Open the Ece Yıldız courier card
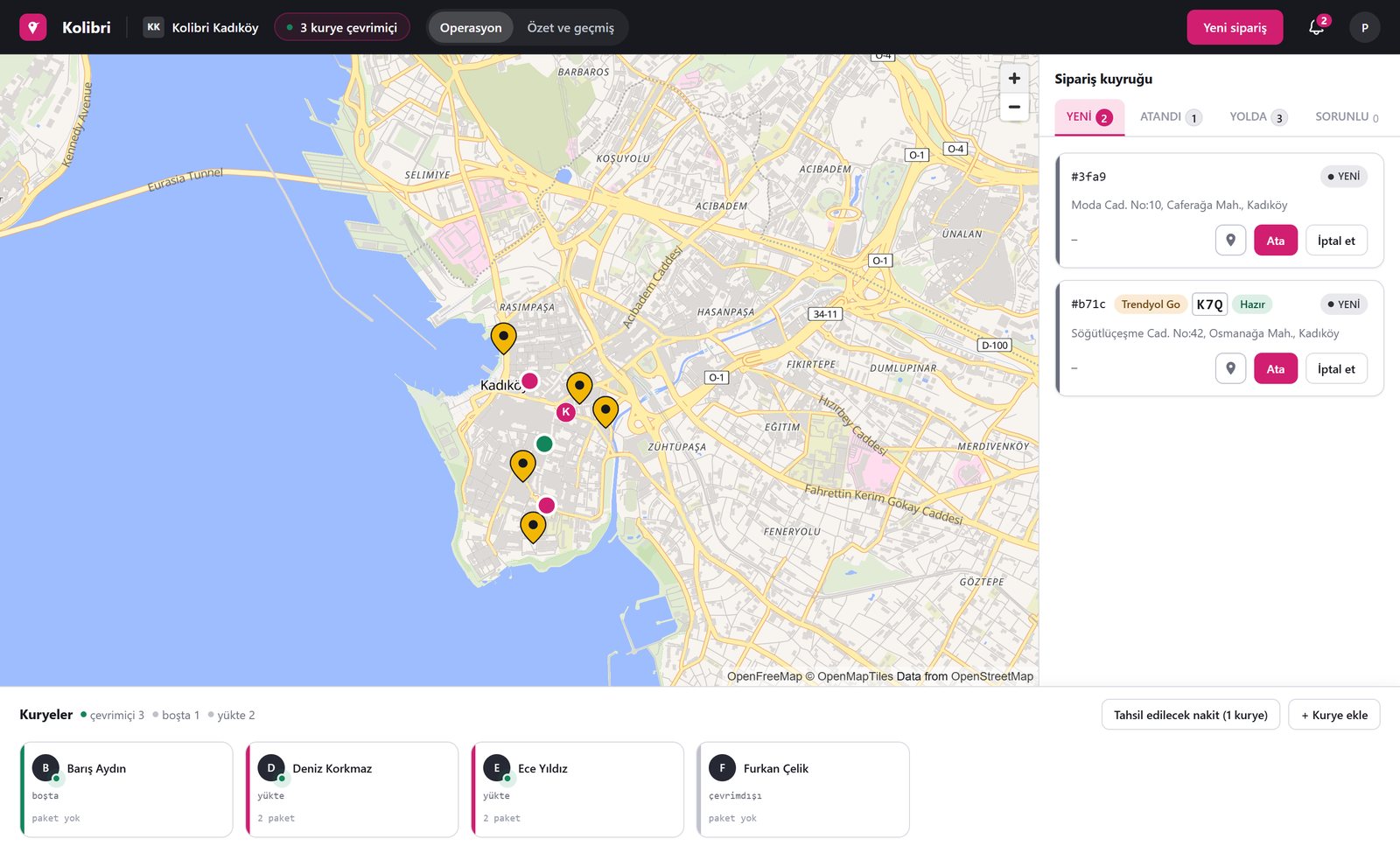This screenshot has height=846, width=1400. (x=577, y=789)
